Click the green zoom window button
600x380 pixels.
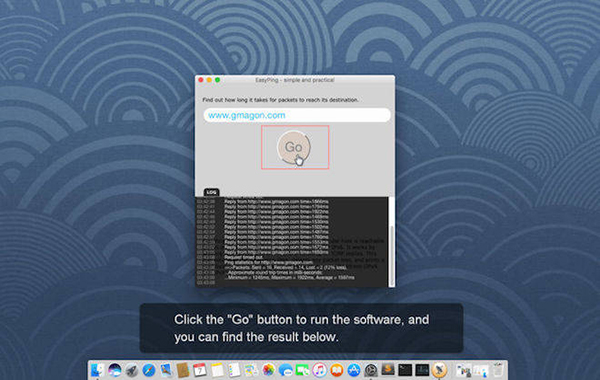click(x=217, y=80)
